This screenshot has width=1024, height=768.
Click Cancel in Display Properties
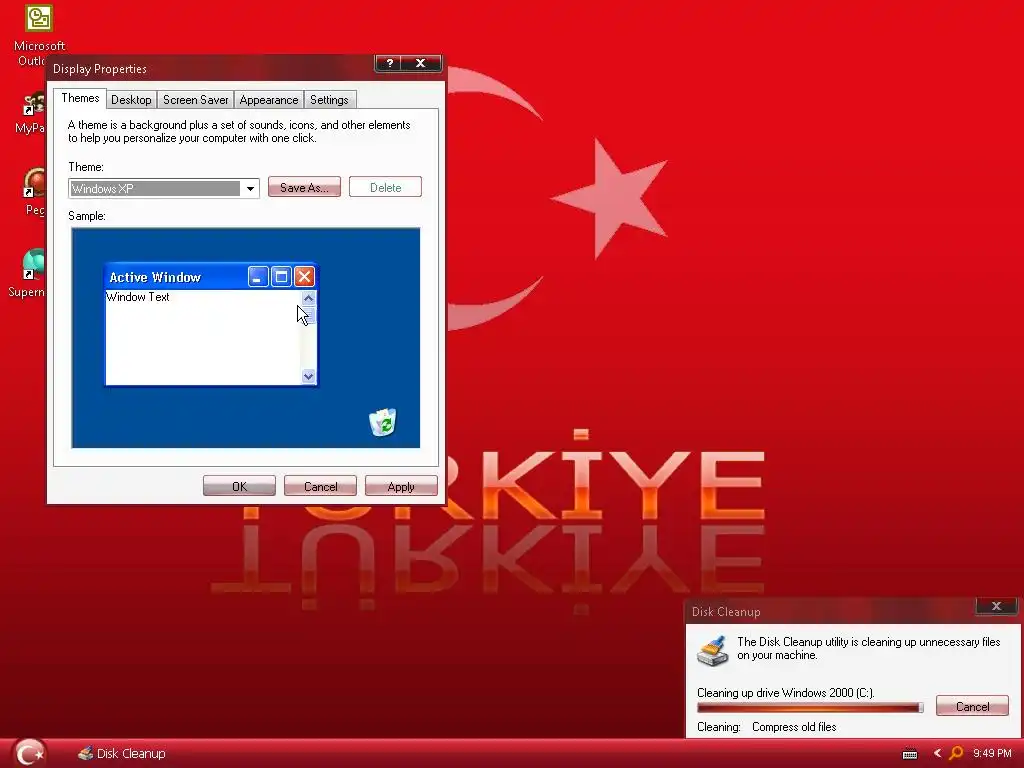pyautogui.click(x=320, y=486)
